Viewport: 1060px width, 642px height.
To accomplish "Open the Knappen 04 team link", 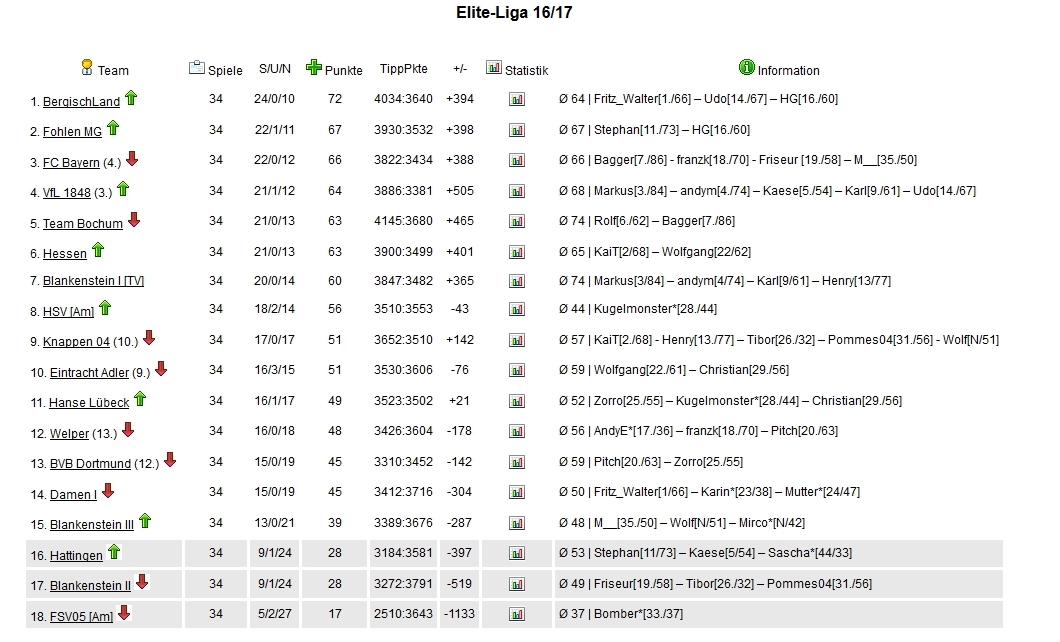I will [x=76, y=342].
